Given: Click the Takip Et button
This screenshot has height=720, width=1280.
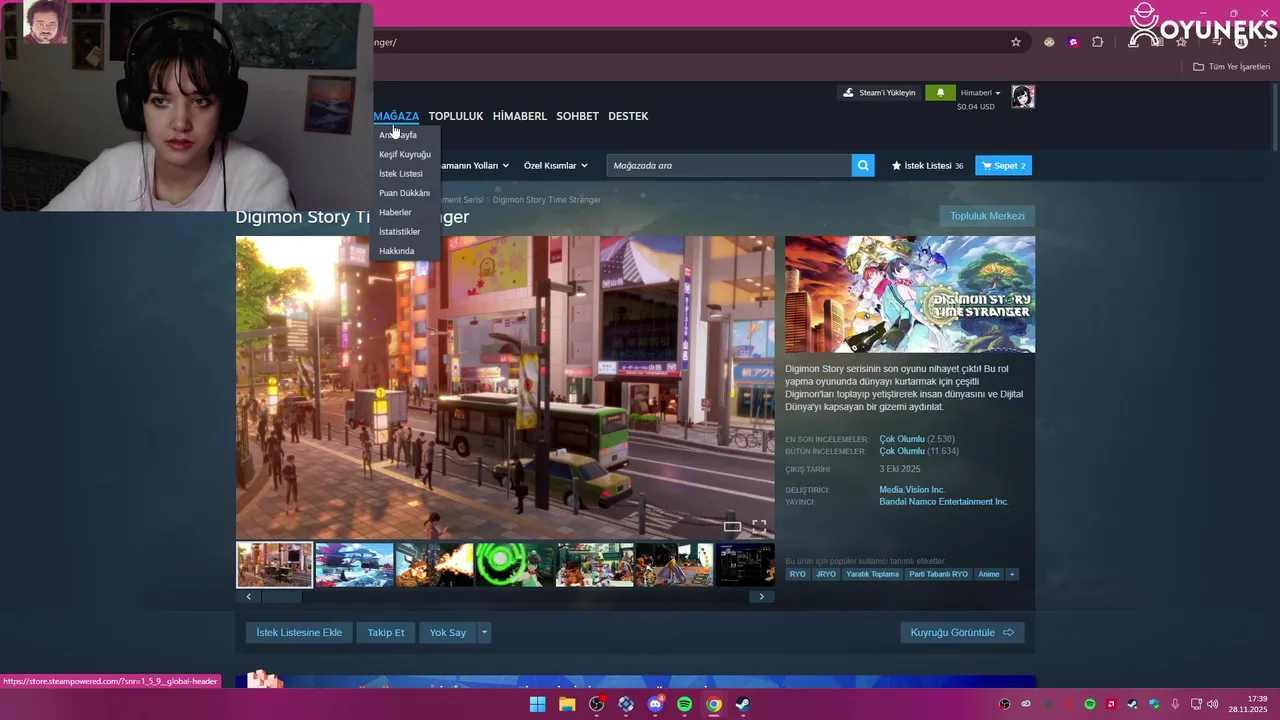Looking at the screenshot, I should 386,632.
